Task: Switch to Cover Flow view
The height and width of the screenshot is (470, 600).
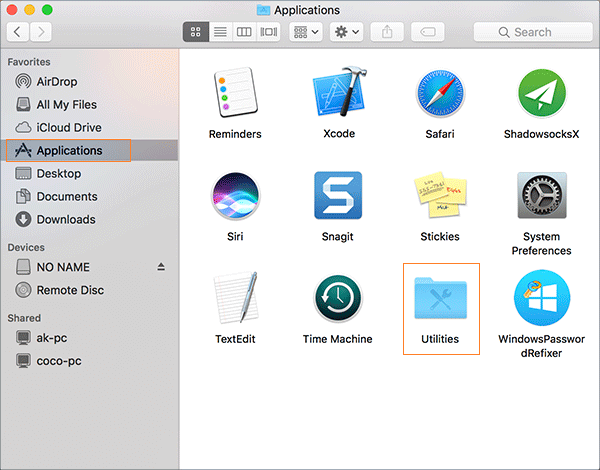Action: pyautogui.click(x=269, y=32)
